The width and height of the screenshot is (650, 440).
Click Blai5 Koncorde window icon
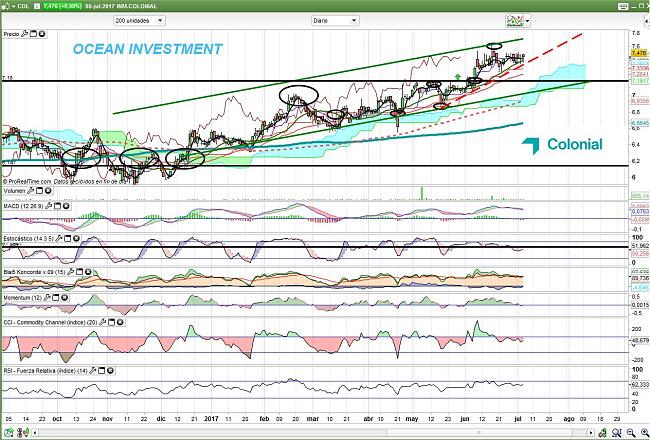tap(80, 272)
